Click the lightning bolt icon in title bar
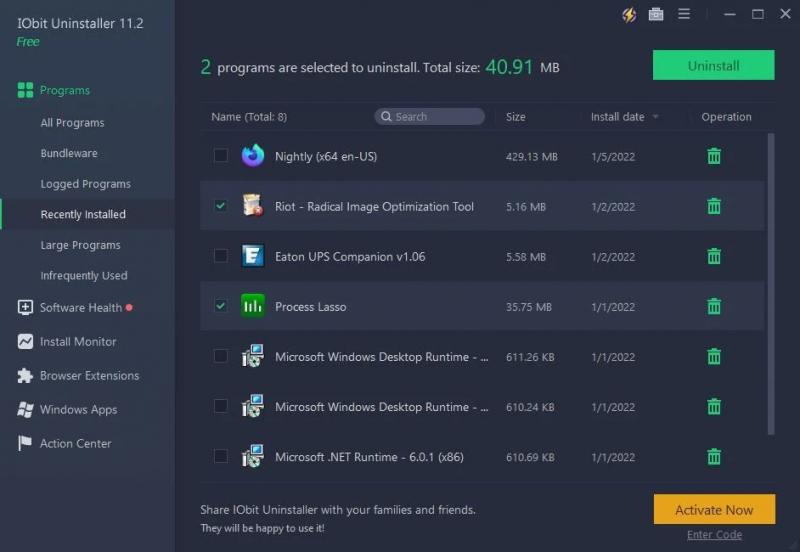 coord(629,14)
